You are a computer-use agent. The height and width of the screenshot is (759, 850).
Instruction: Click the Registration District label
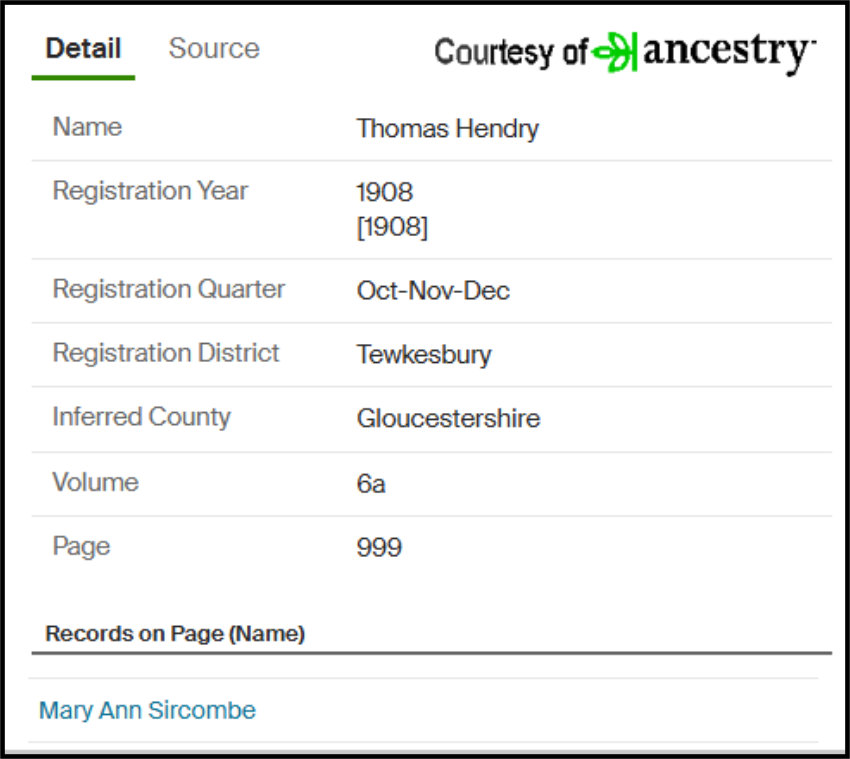[166, 353]
